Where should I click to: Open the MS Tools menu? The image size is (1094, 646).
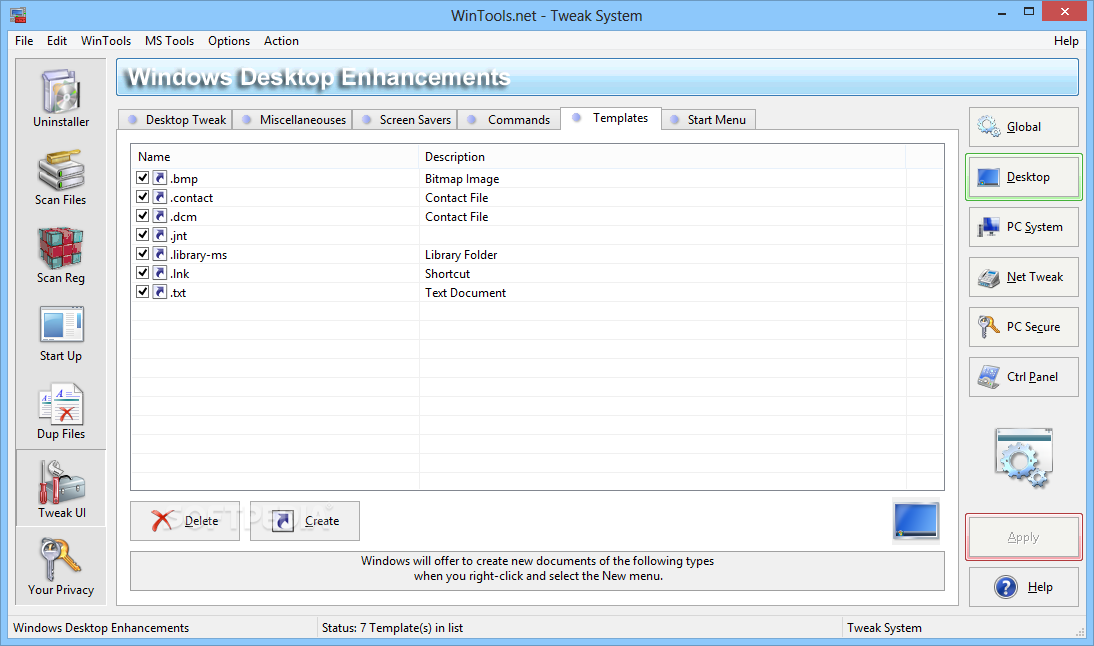pyautogui.click(x=170, y=40)
